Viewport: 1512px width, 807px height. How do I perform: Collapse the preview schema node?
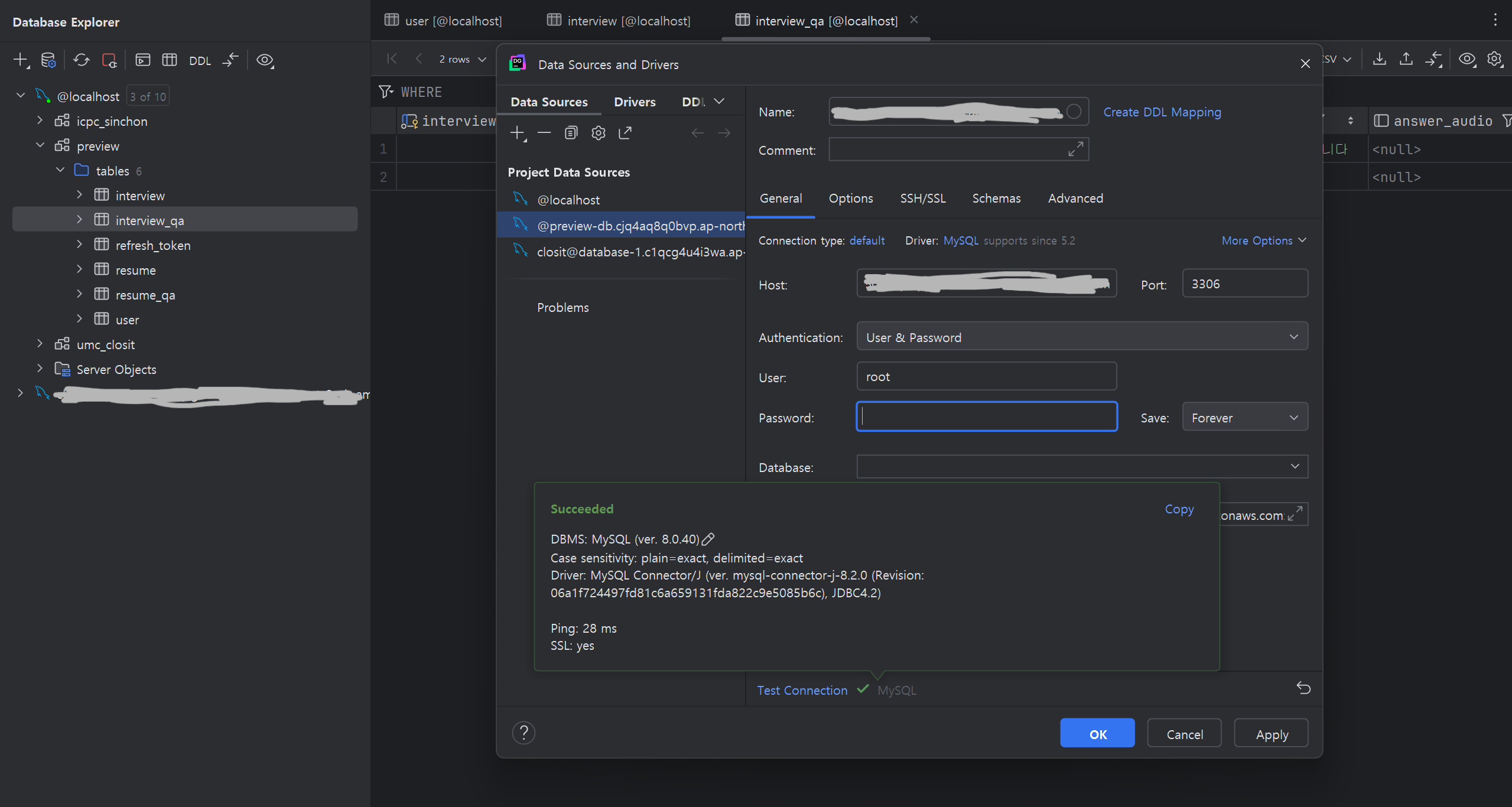(40, 145)
